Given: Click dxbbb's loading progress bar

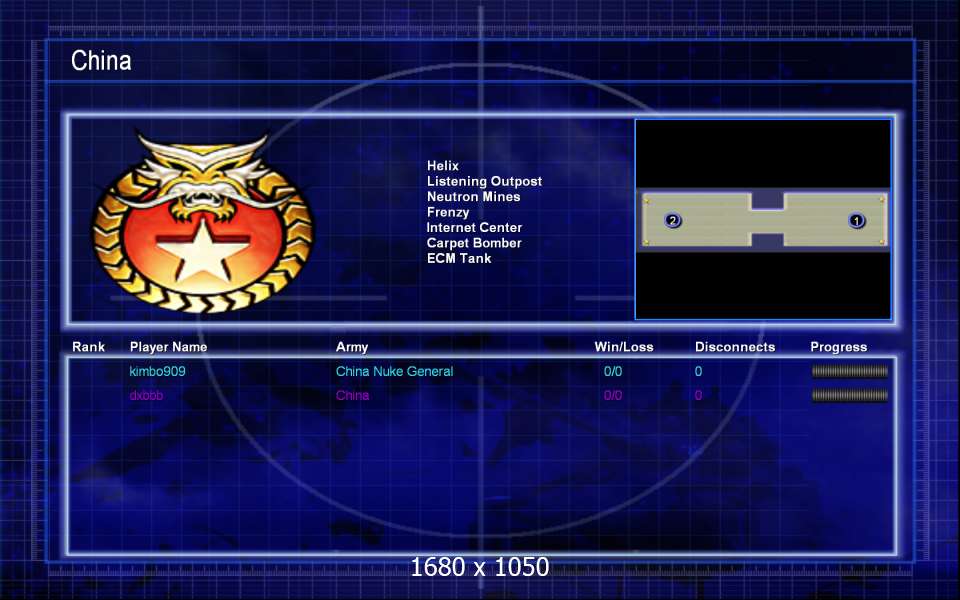Looking at the screenshot, I should pyautogui.click(x=850, y=396).
